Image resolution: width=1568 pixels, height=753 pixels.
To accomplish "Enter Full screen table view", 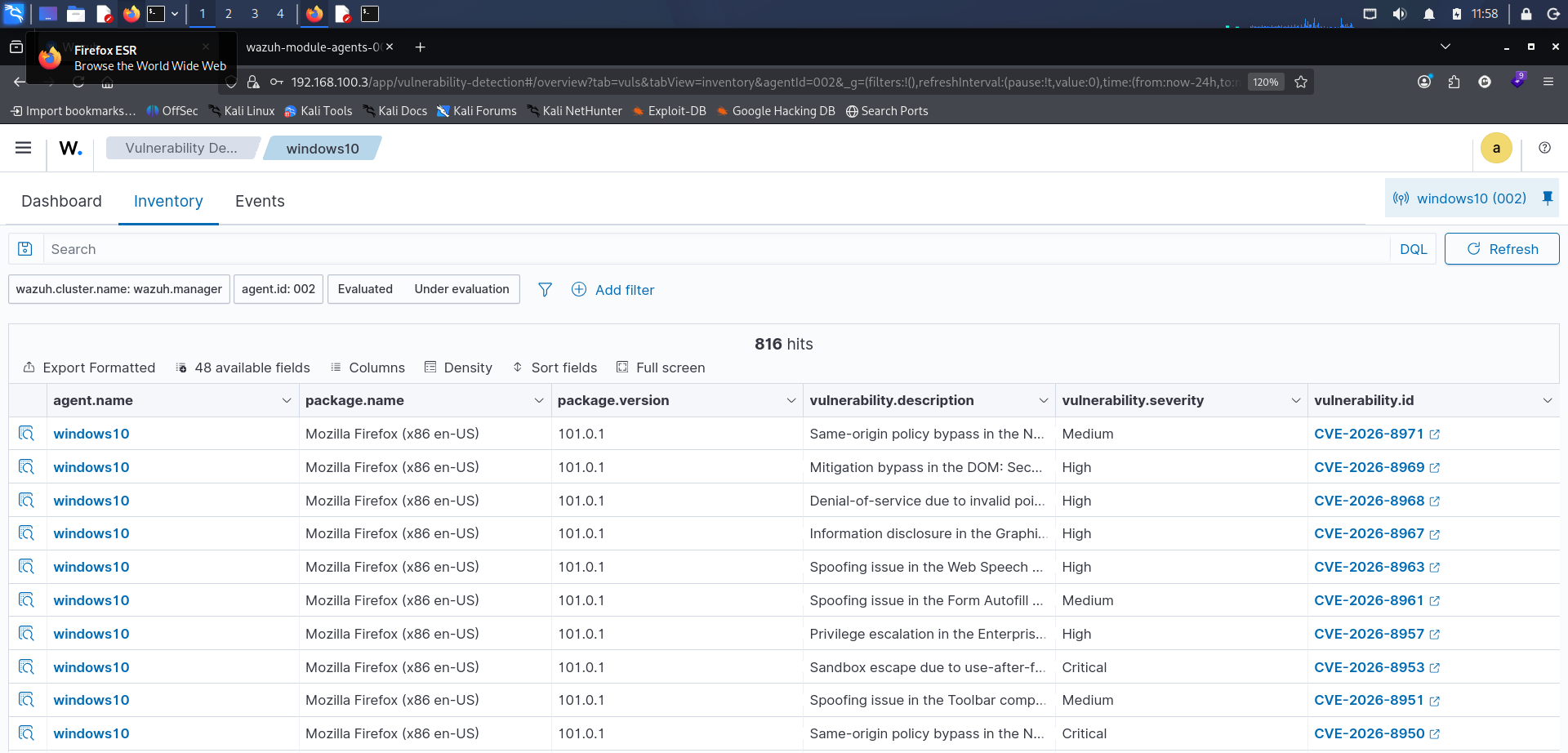I will 661,368.
